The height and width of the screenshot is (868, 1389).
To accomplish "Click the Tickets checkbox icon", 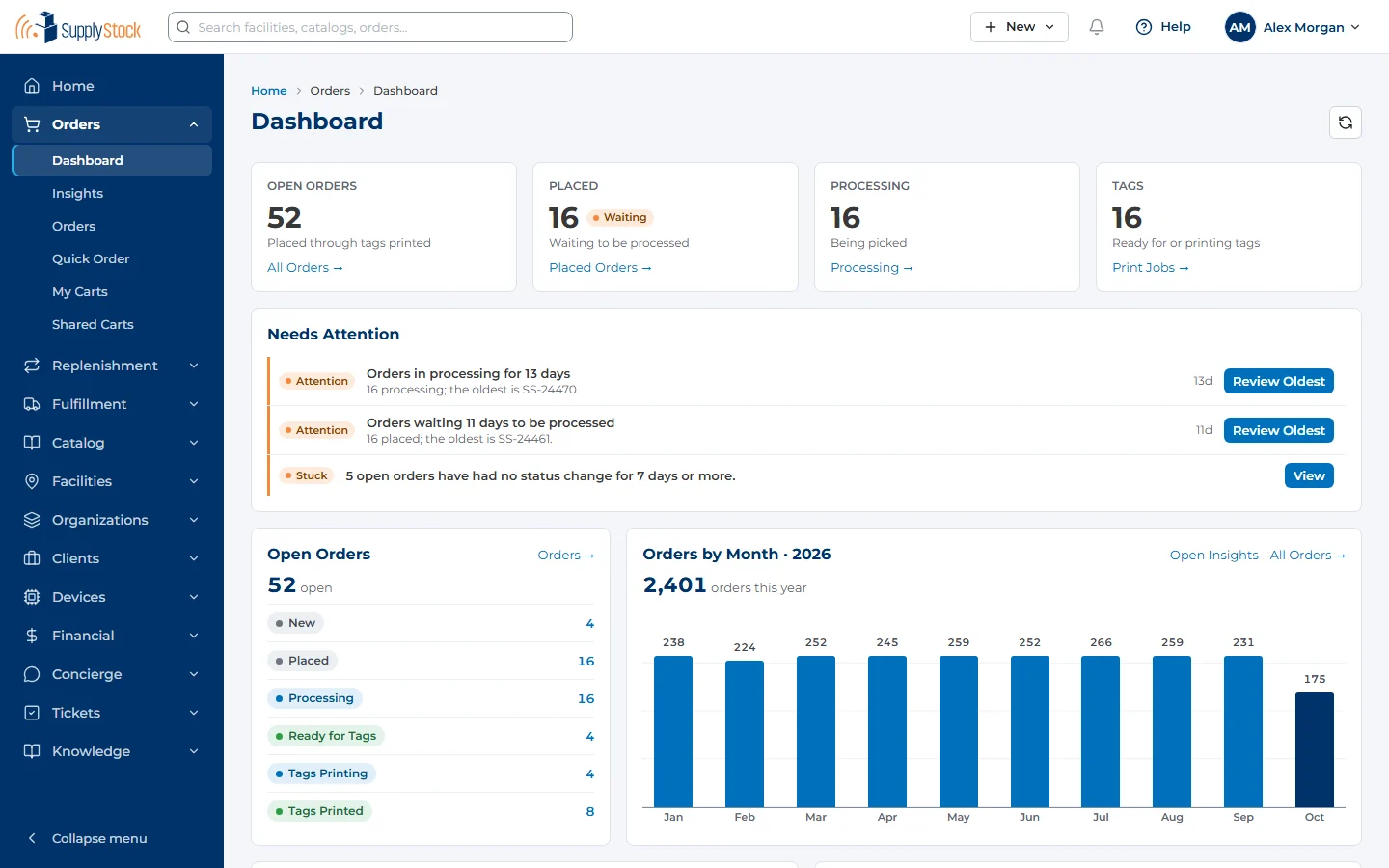I will point(32,713).
